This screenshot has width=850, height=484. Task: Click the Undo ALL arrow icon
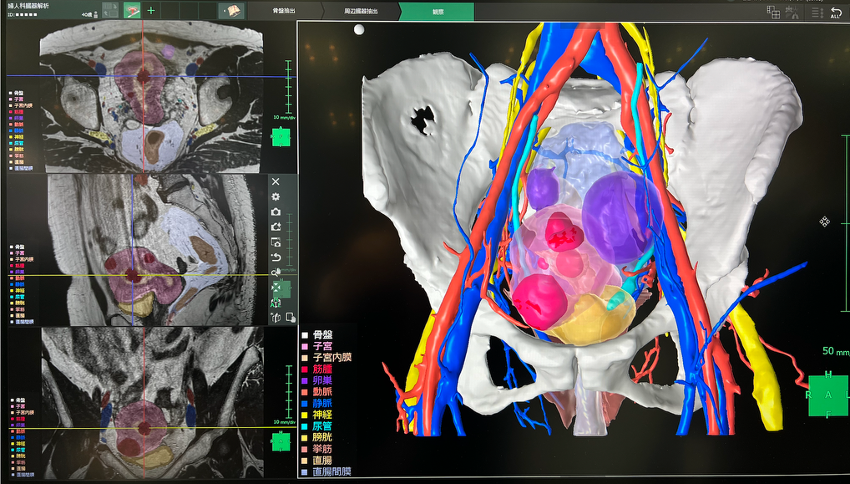(x=836, y=12)
